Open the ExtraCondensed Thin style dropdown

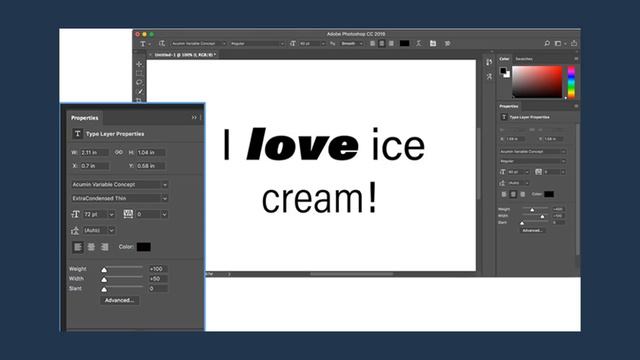coord(120,198)
